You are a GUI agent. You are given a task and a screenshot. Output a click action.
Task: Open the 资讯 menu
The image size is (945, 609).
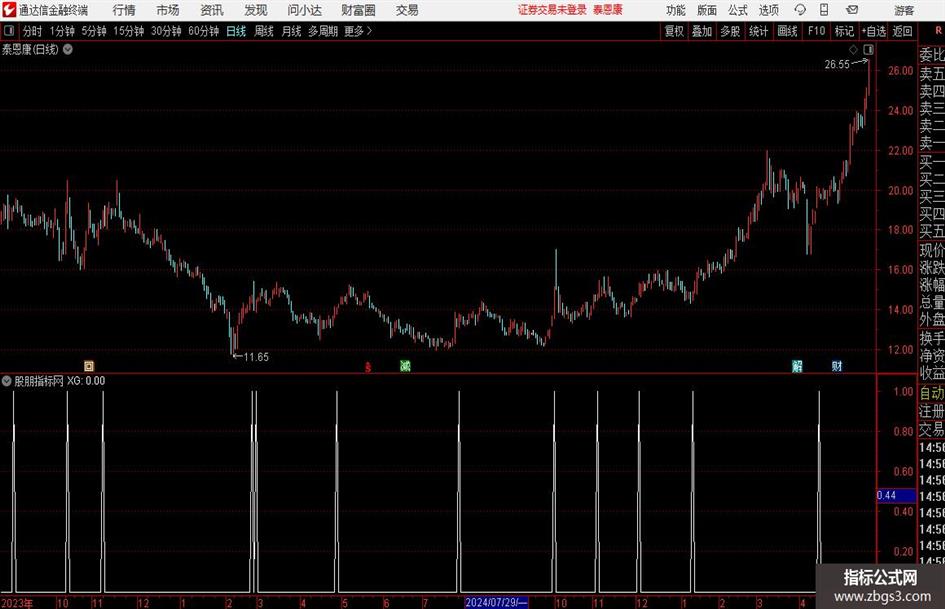click(x=212, y=10)
